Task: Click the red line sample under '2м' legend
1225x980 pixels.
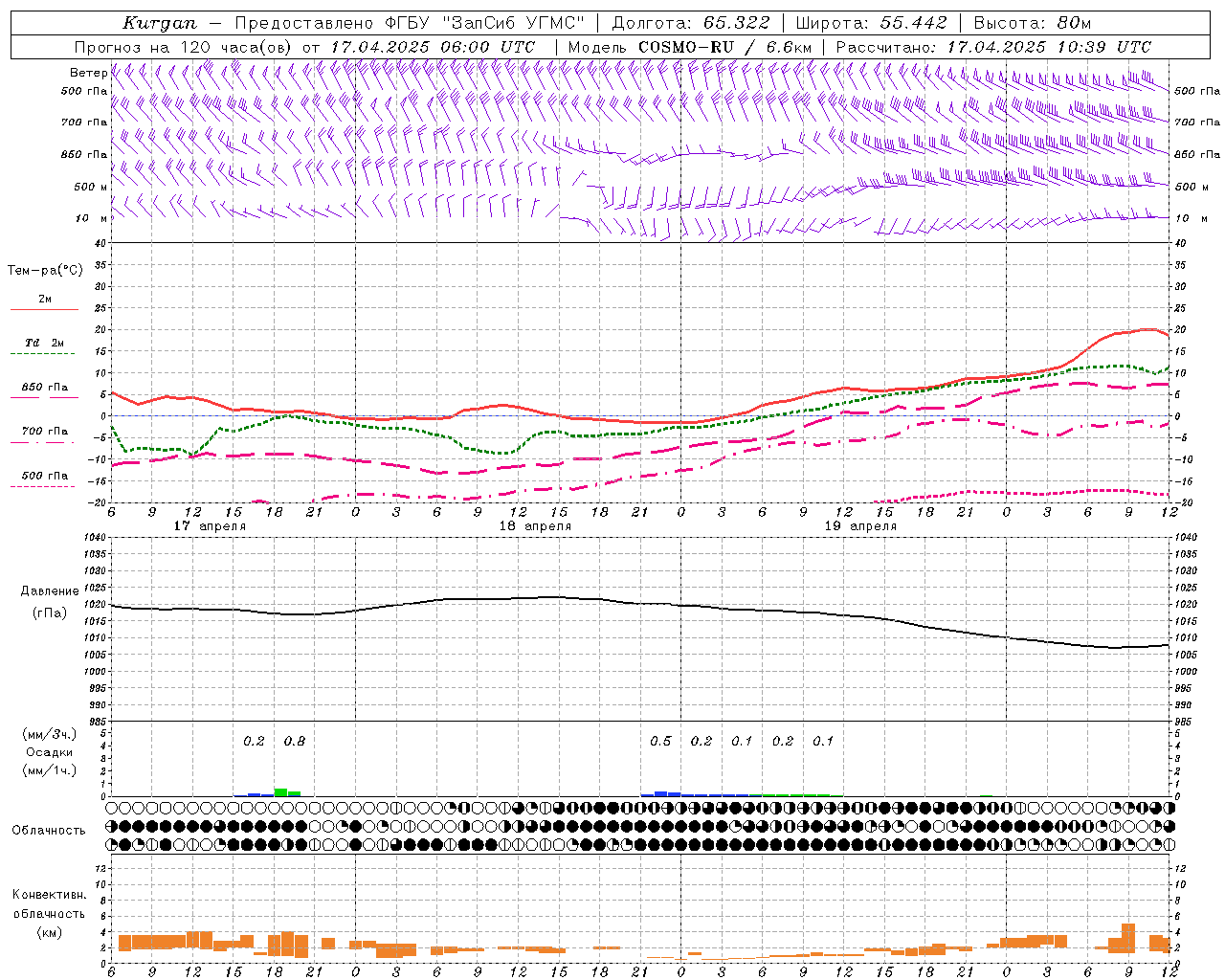Action: tap(44, 310)
